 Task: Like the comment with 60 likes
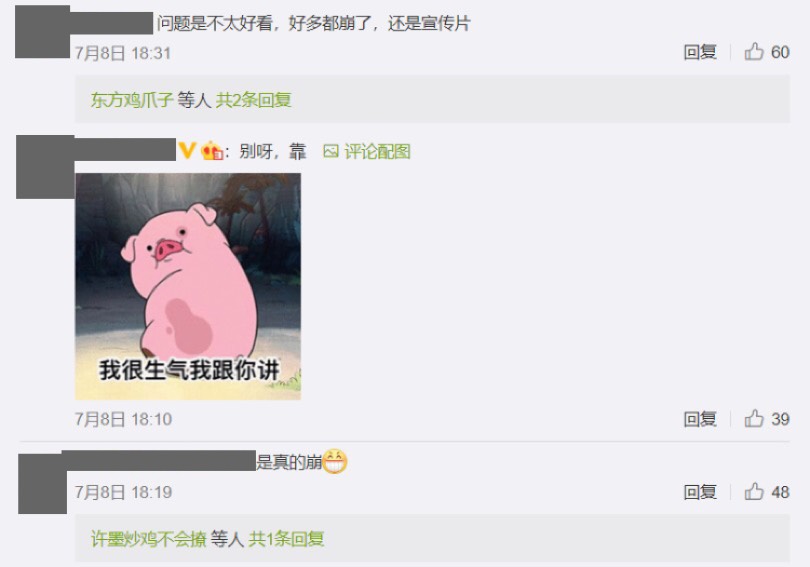[754, 52]
